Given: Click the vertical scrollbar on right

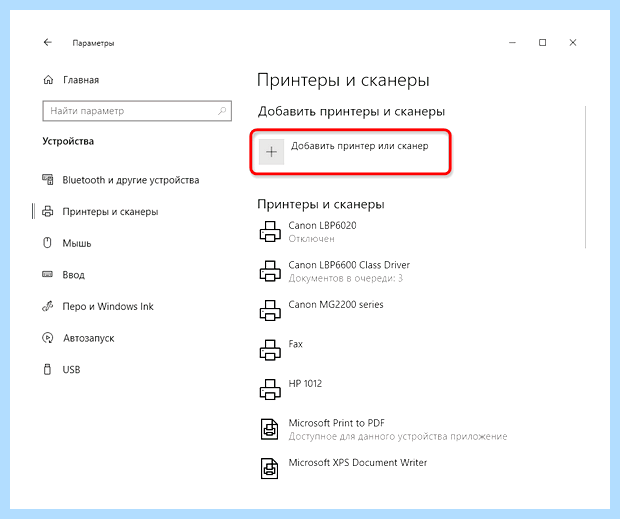Looking at the screenshot, I should (585, 177).
